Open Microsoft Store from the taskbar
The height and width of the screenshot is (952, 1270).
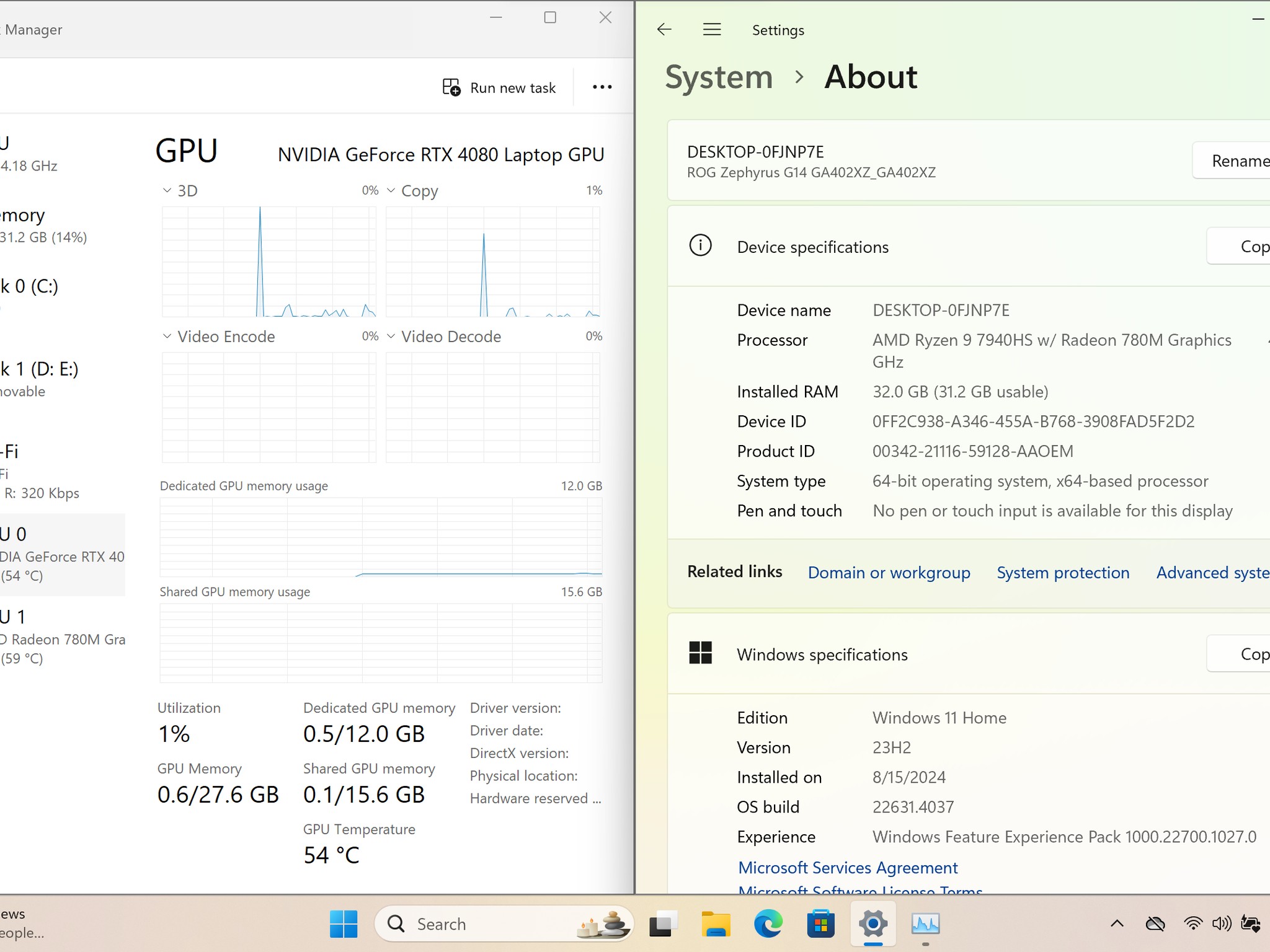click(820, 924)
